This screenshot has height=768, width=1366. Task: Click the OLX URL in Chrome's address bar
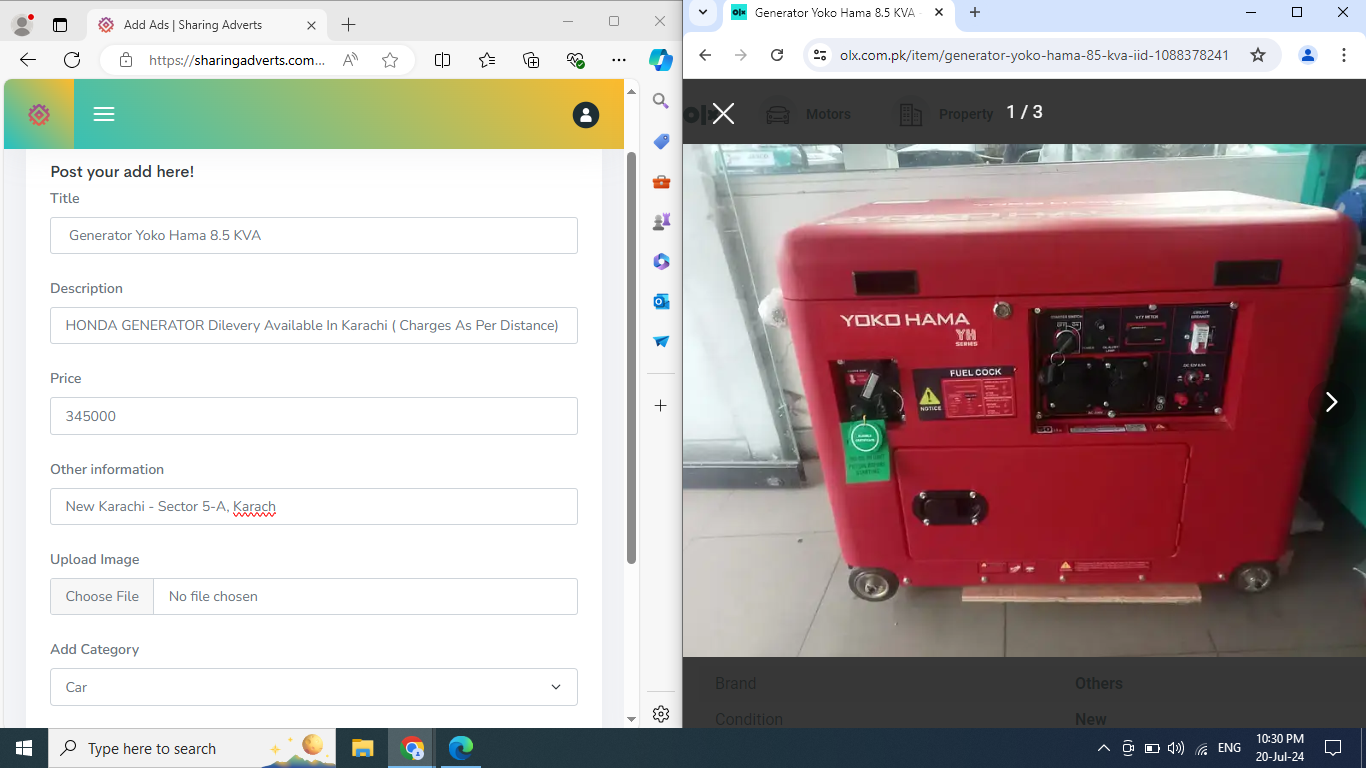1034,55
